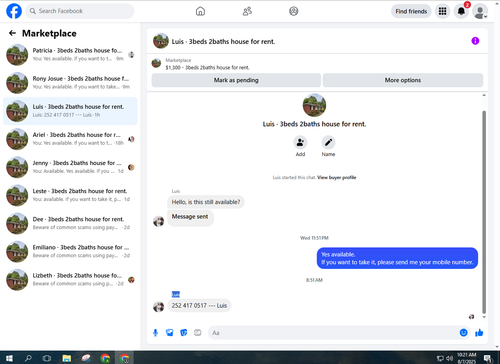Screen dimensions: 500x364
Task: Open Rony Josue's chat
Action: [x=70, y=83]
